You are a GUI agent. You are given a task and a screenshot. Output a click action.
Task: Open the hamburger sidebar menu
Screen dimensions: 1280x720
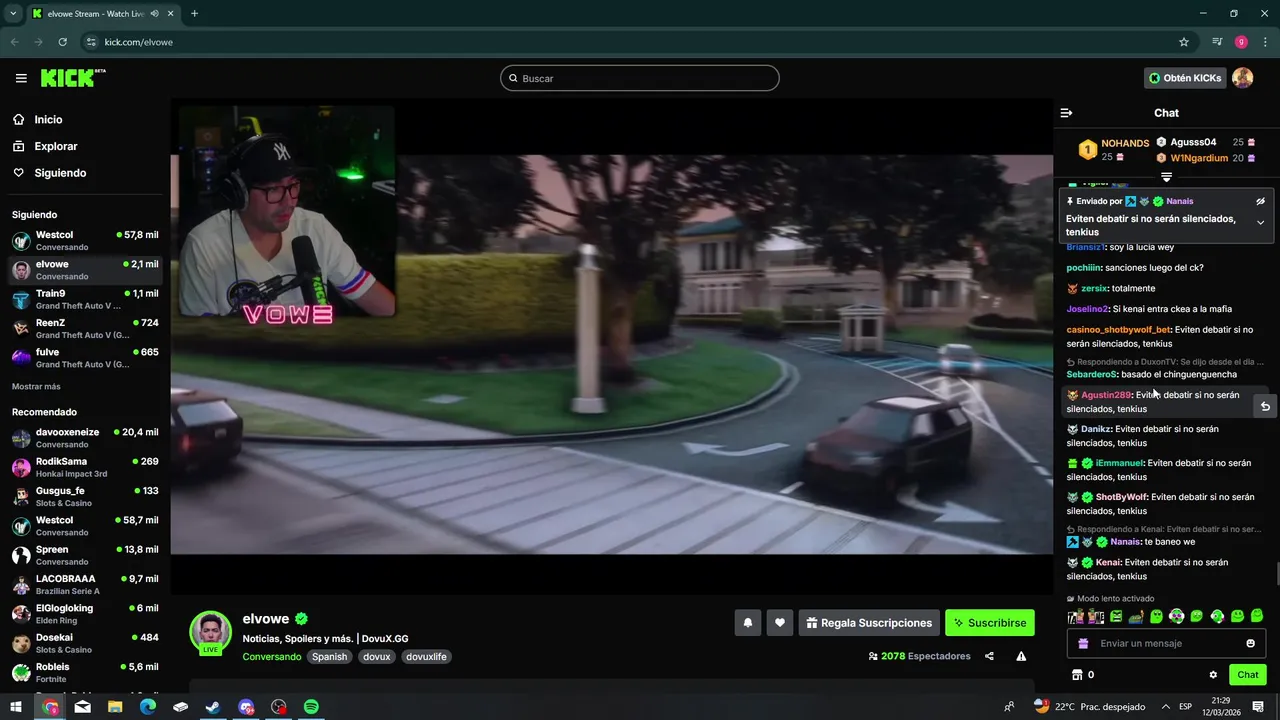tap(21, 78)
